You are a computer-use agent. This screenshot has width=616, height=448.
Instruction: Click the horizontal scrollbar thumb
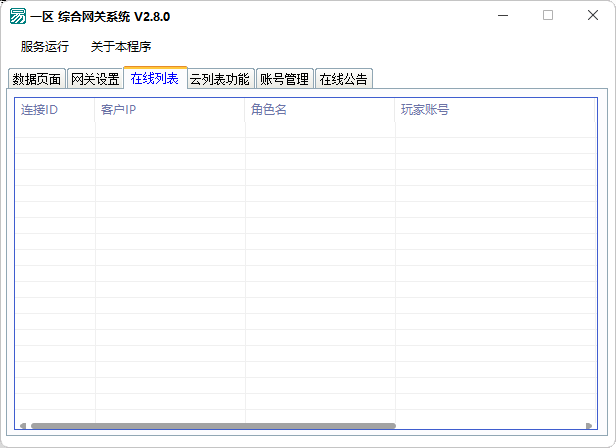210,426
